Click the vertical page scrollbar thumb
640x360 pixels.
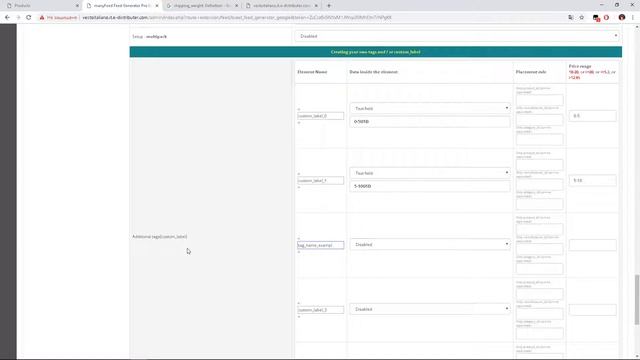point(637,300)
